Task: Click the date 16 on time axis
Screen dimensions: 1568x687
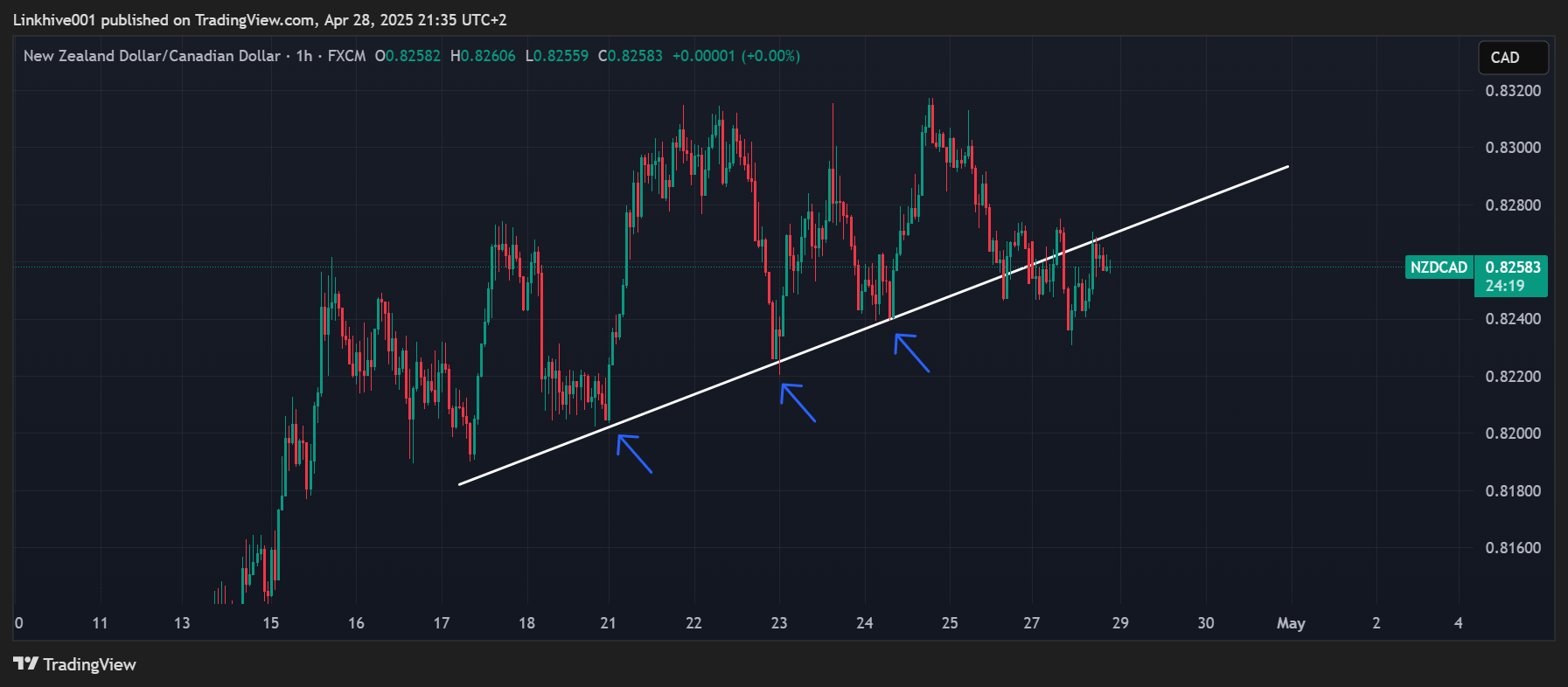Action: coord(356,623)
